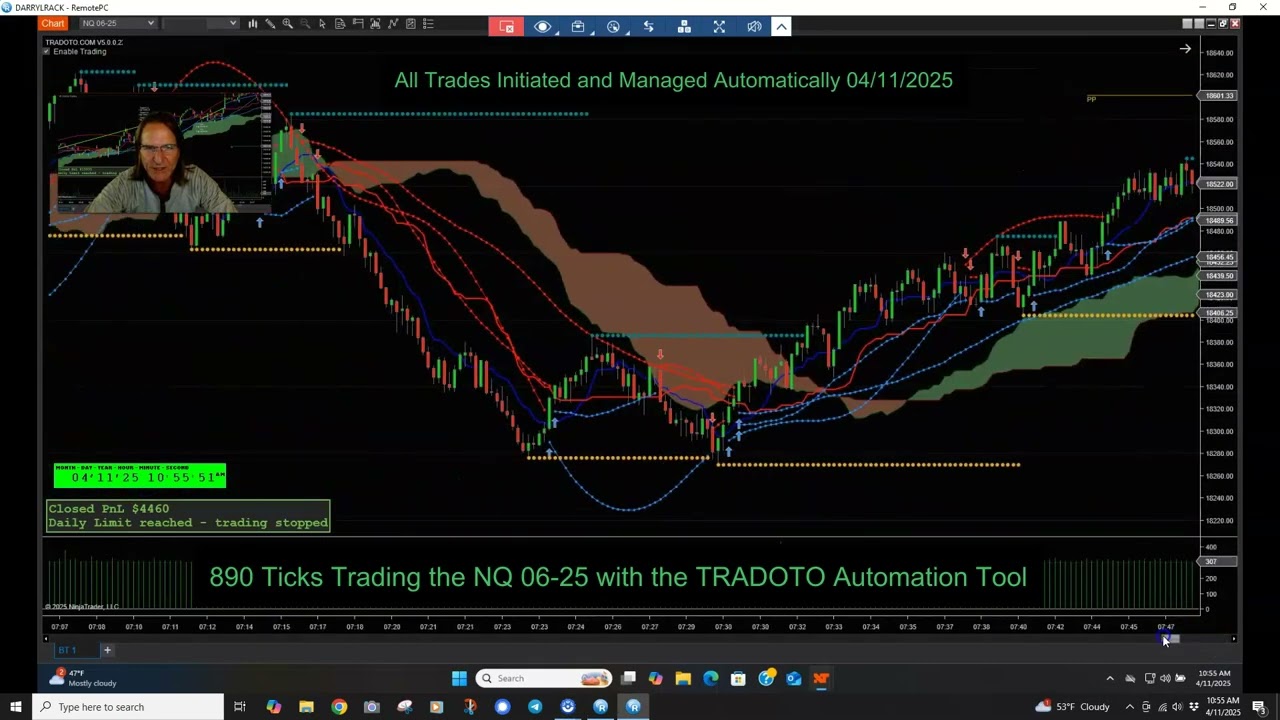Click the red disconnect session icon
The width and height of the screenshot is (1280, 720).
pyautogui.click(x=507, y=27)
